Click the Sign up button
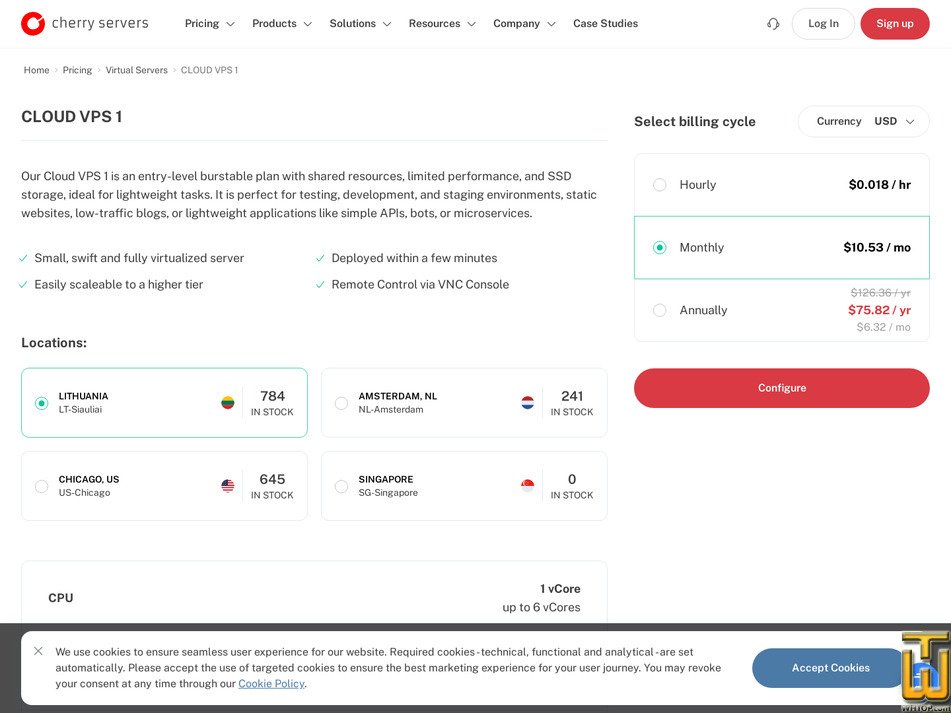 (895, 24)
